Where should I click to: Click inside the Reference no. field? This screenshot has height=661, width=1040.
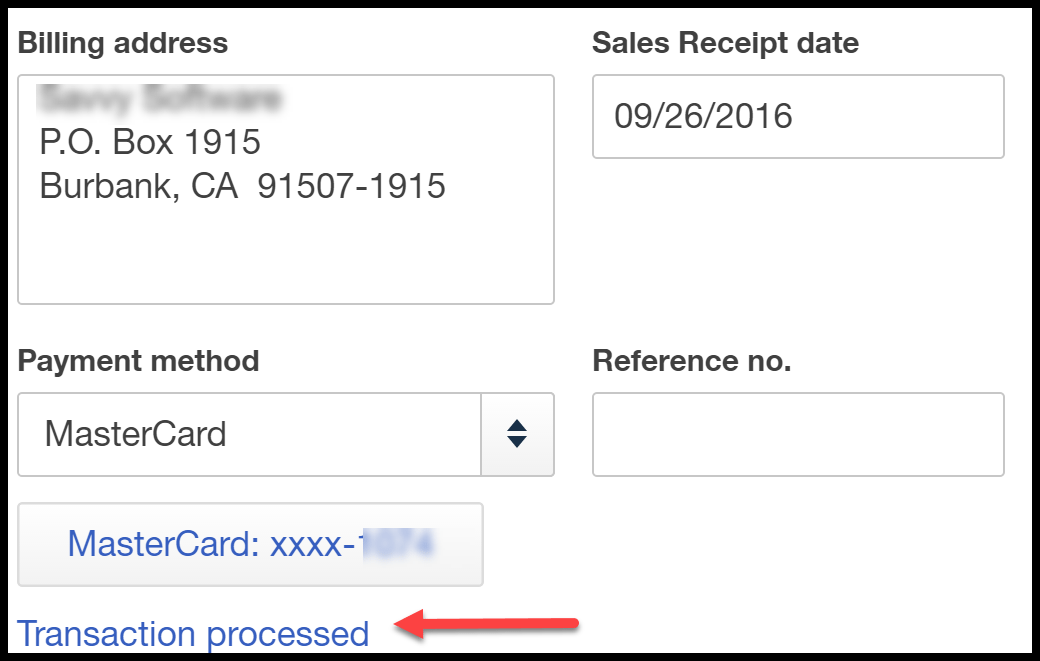point(797,435)
